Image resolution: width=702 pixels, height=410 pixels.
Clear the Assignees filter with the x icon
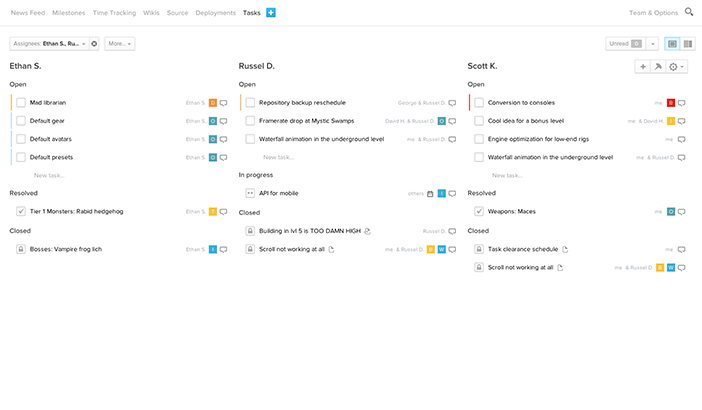point(94,44)
